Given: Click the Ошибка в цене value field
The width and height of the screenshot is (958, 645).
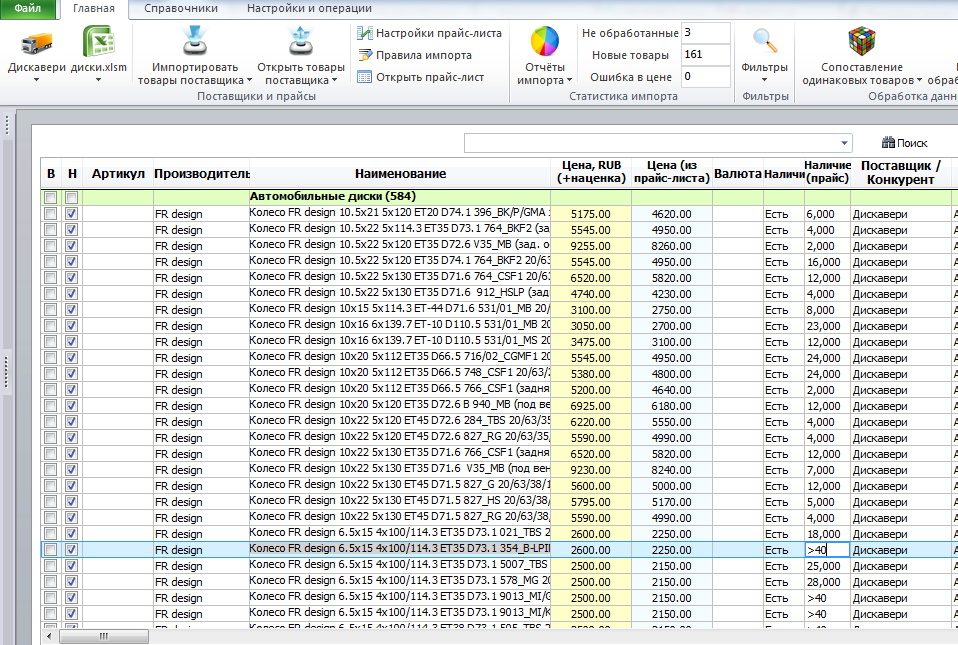Looking at the screenshot, I should pos(706,77).
